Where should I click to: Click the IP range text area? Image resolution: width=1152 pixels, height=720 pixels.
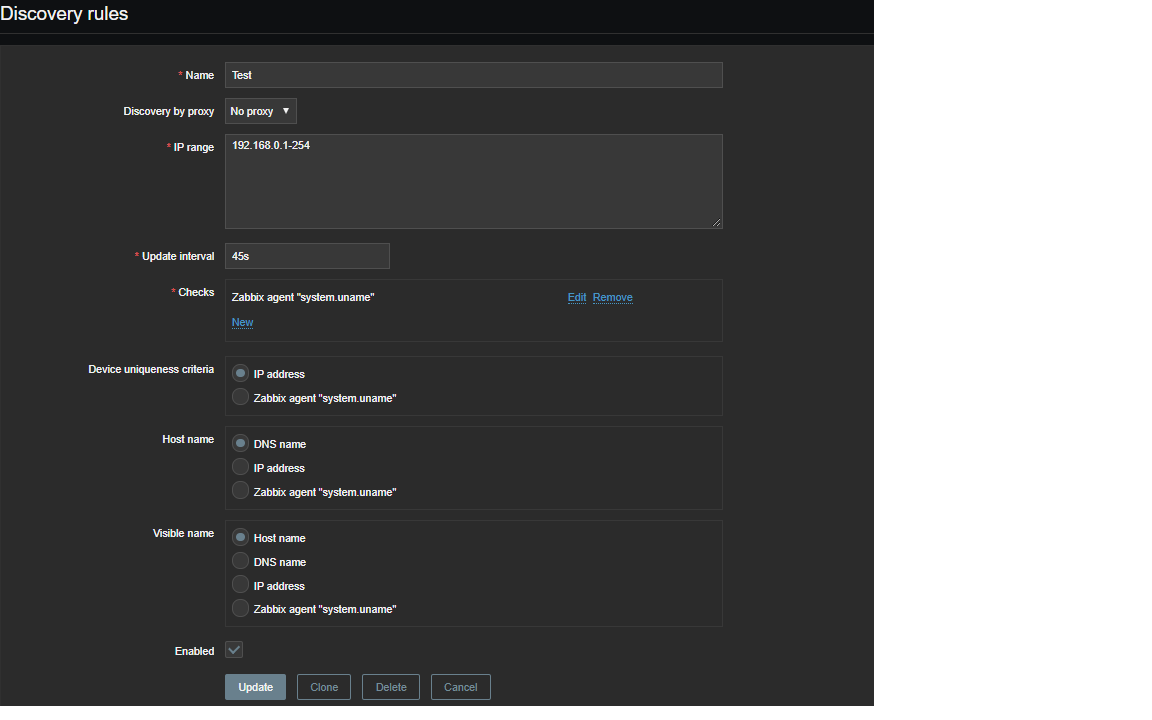(x=473, y=181)
